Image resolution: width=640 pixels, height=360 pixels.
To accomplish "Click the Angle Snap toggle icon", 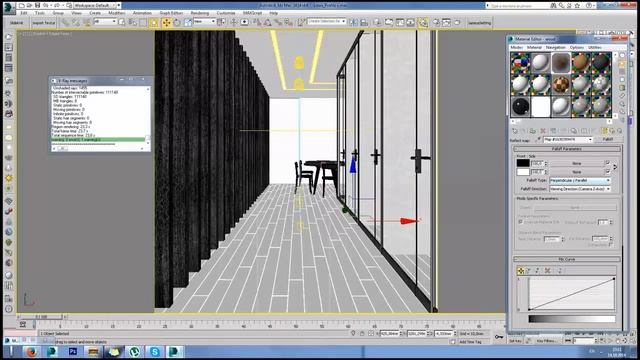I will pyautogui.click(x=267, y=22).
